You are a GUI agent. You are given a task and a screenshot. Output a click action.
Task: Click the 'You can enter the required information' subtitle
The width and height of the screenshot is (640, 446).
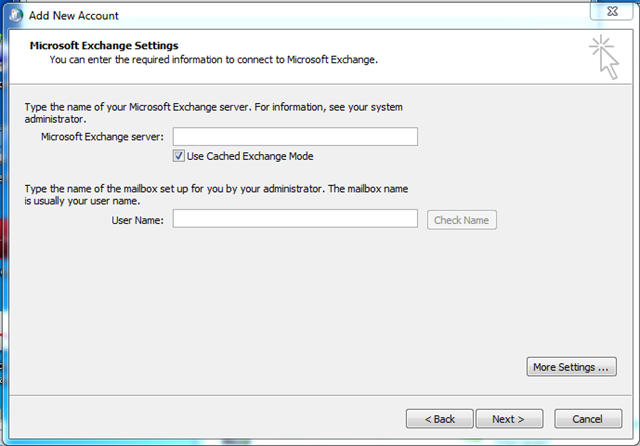pos(213,60)
